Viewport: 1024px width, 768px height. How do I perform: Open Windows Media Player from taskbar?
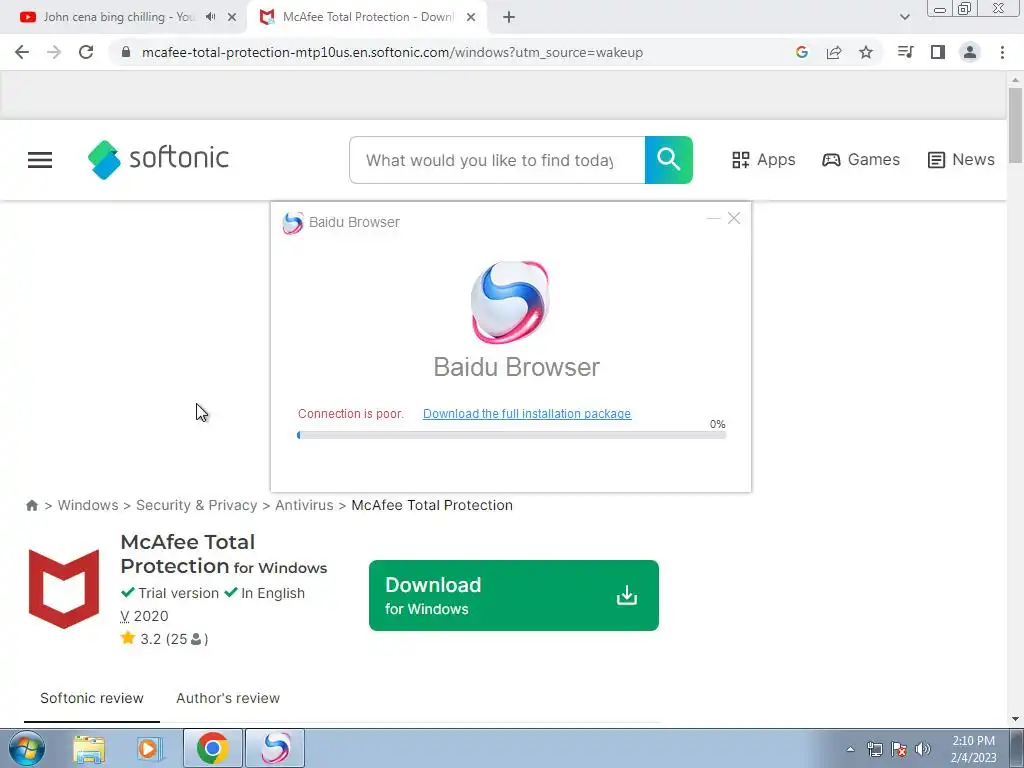coord(149,749)
